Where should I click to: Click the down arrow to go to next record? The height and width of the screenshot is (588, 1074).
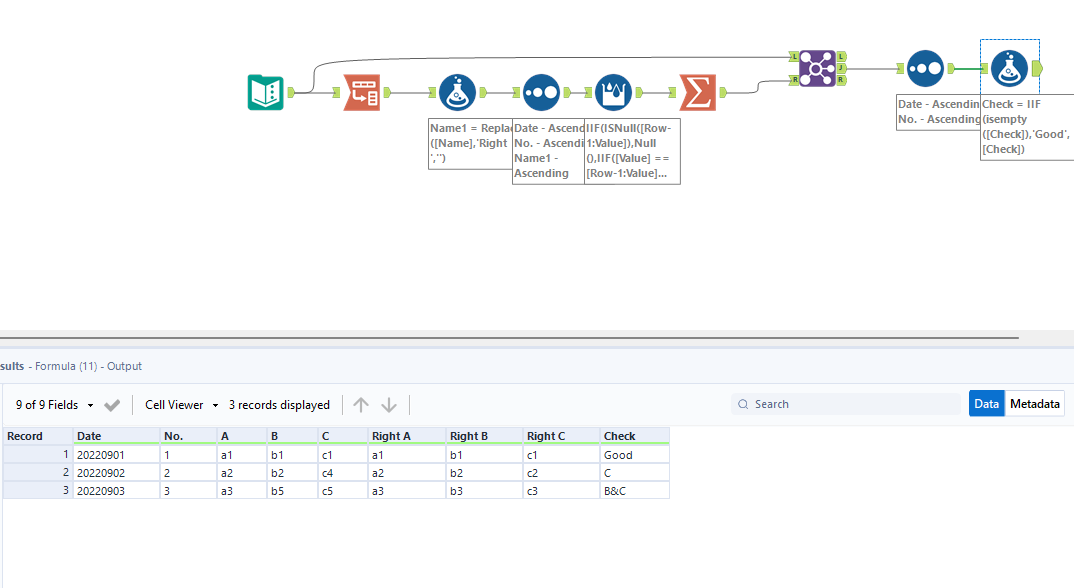click(x=388, y=405)
